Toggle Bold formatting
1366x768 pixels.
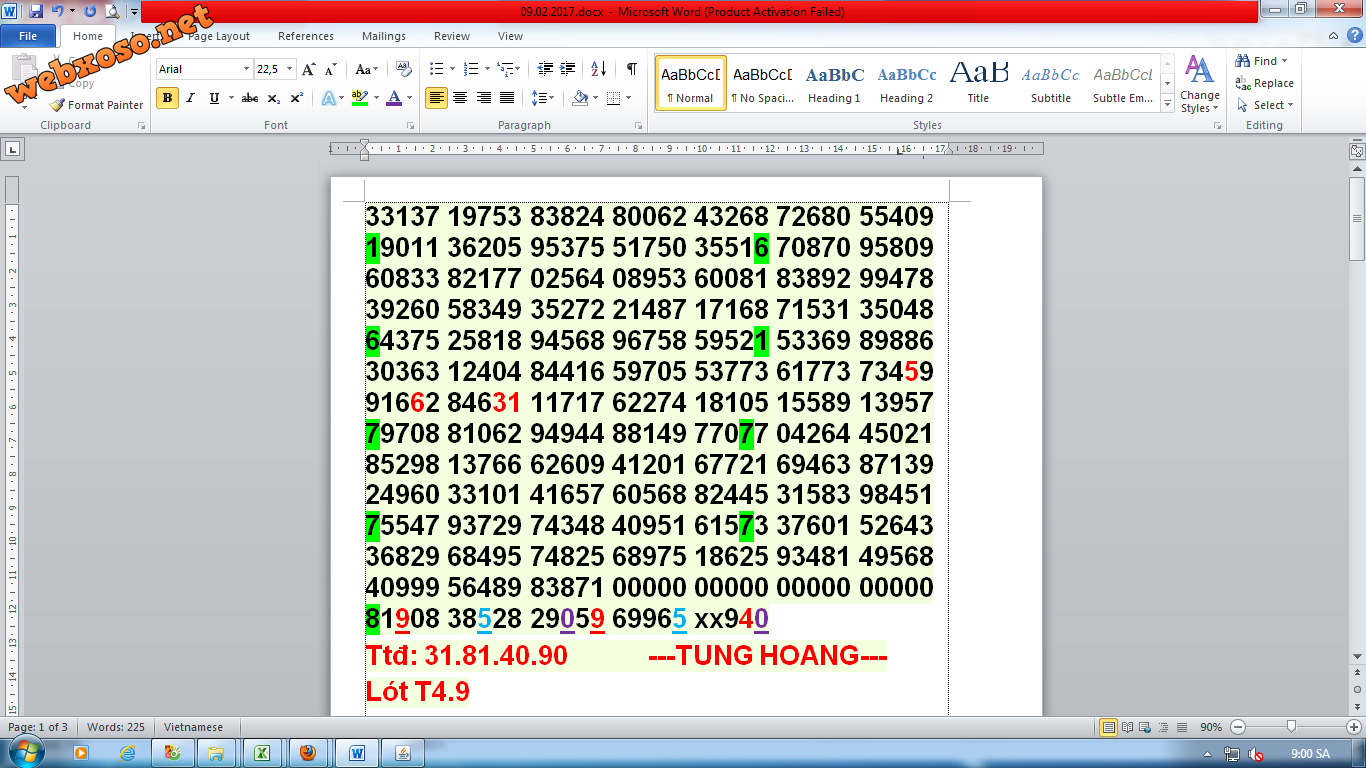point(167,98)
